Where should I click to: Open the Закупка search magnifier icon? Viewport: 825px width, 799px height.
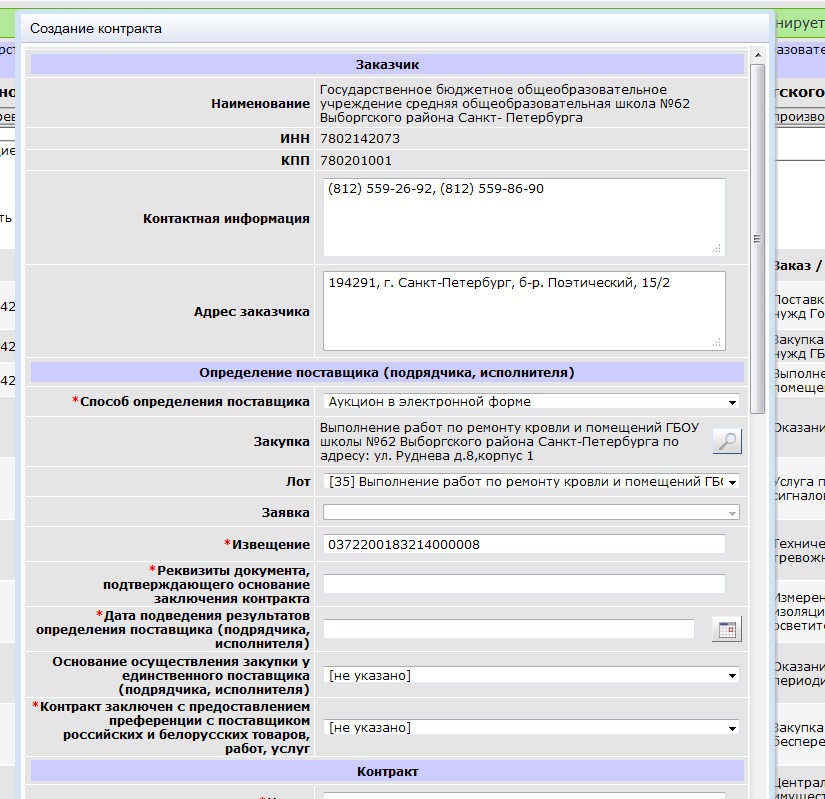click(727, 441)
